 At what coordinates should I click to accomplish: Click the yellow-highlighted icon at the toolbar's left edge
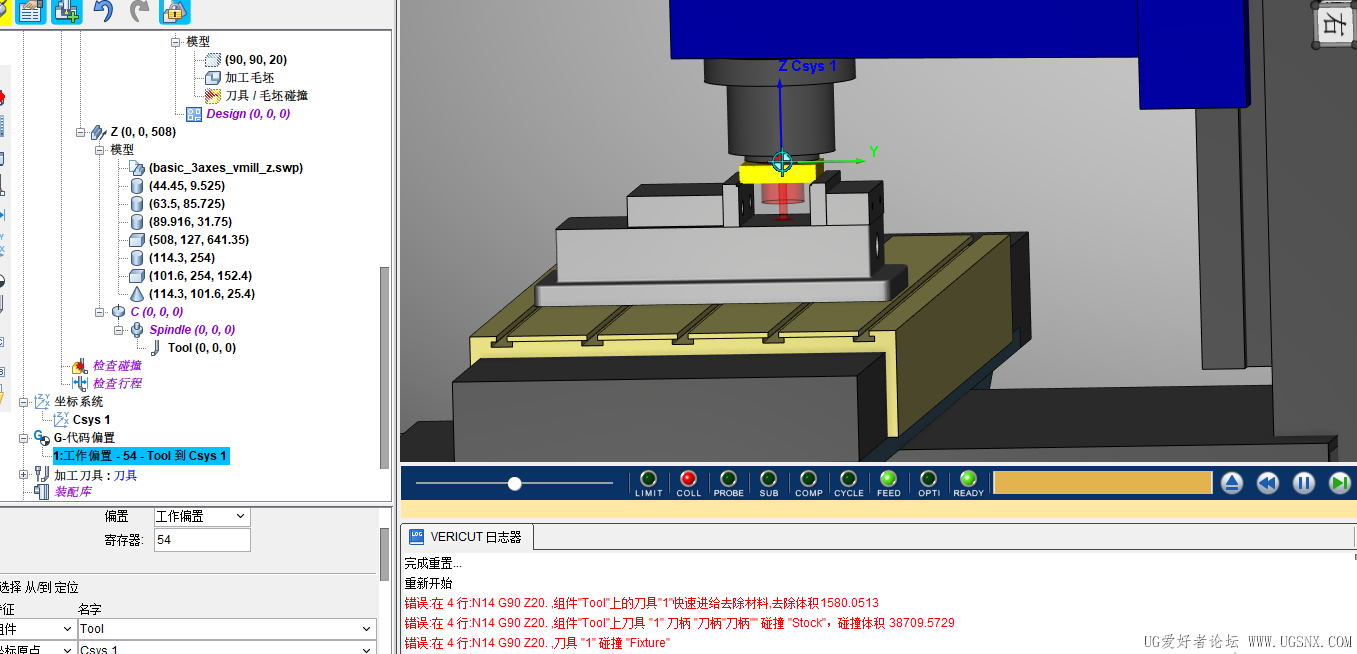point(4,11)
